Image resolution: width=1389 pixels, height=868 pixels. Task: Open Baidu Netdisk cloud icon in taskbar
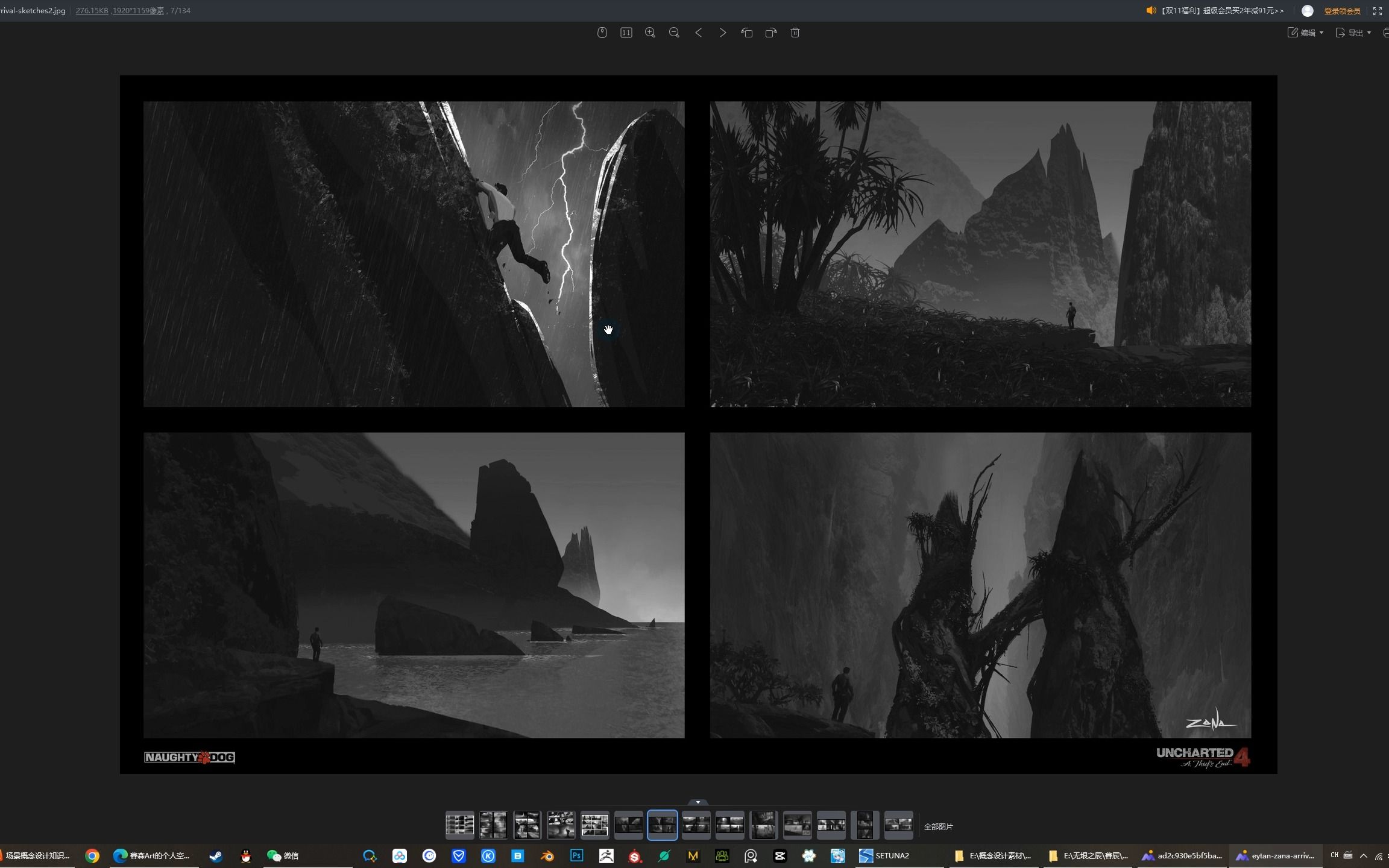click(399, 856)
